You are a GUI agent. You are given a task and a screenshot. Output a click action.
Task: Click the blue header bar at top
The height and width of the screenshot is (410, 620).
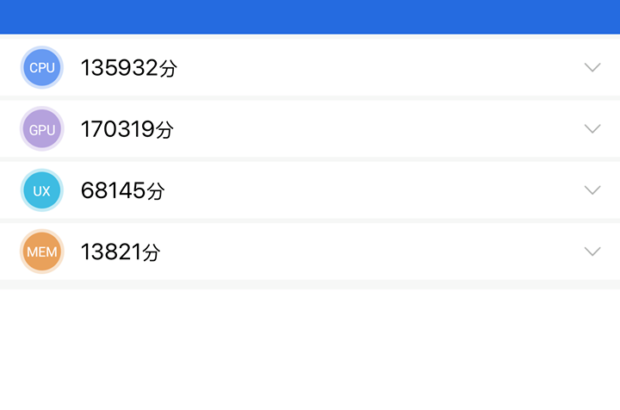pyautogui.click(x=310, y=16)
